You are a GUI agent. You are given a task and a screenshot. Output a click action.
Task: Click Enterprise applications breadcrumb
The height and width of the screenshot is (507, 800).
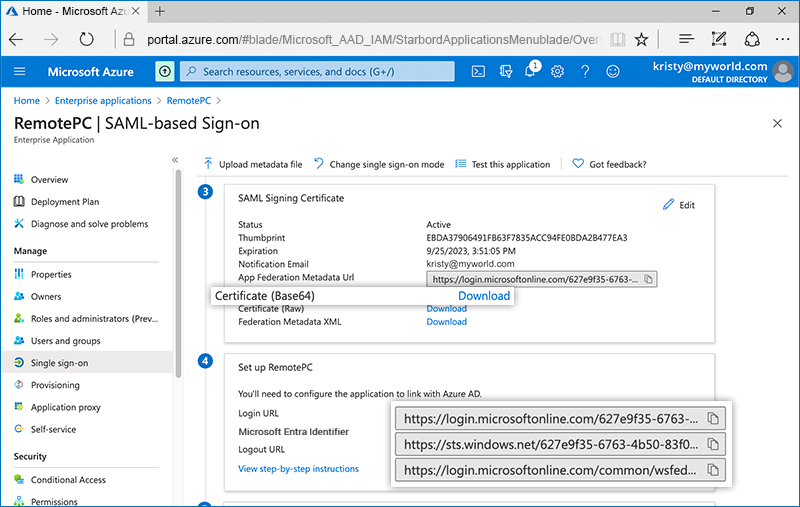pyautogui.click(x=103, y=101)
